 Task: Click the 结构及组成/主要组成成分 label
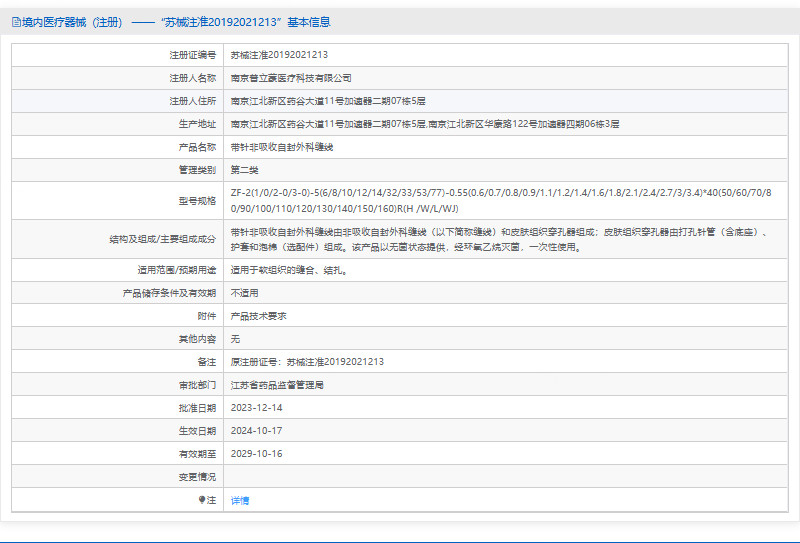point(162,239)
